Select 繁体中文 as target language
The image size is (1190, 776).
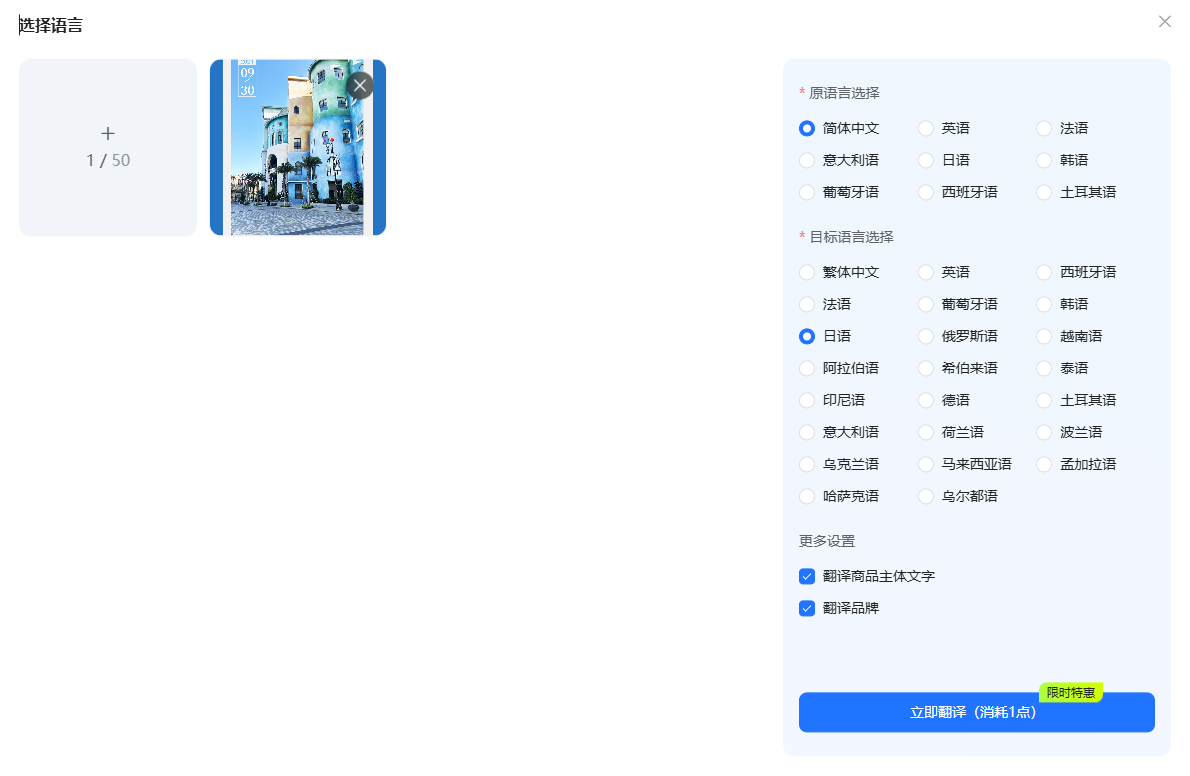807,272
